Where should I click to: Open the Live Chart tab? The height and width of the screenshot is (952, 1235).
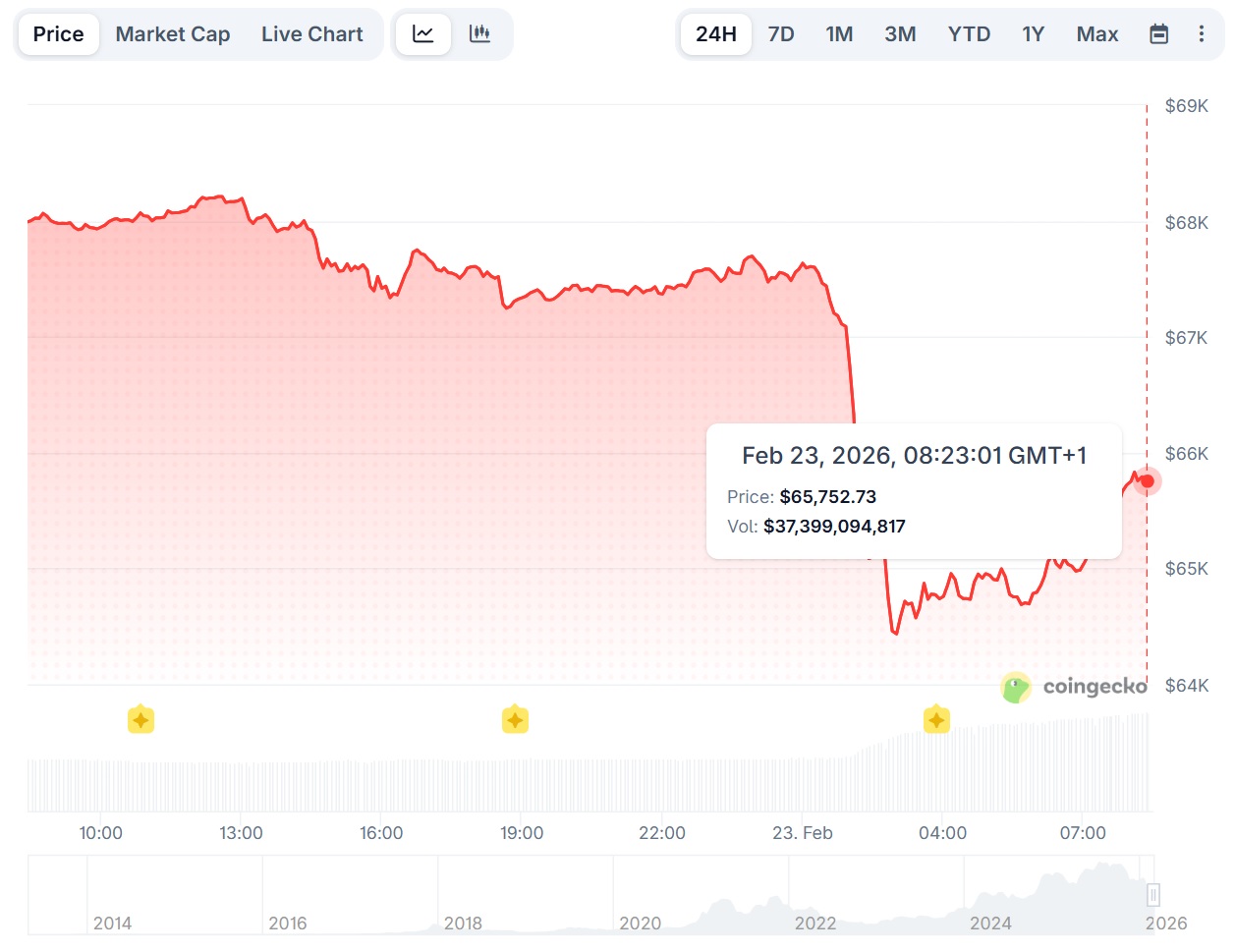click(x=312, y=34)
